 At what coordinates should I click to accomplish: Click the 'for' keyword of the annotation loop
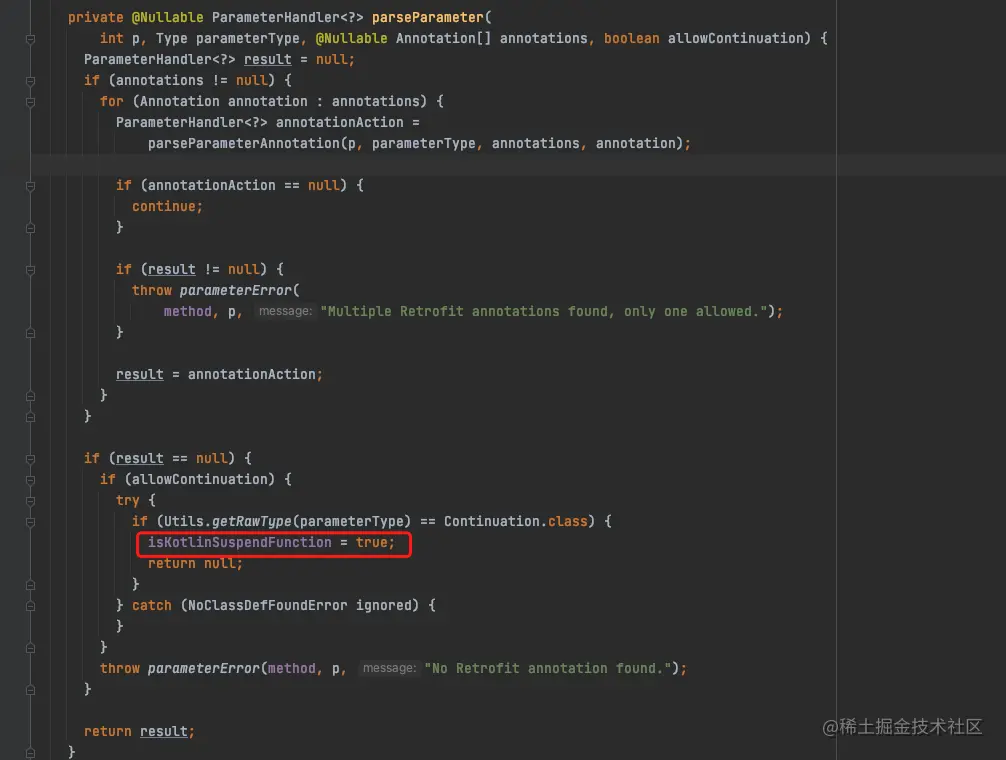pos(111,101)
